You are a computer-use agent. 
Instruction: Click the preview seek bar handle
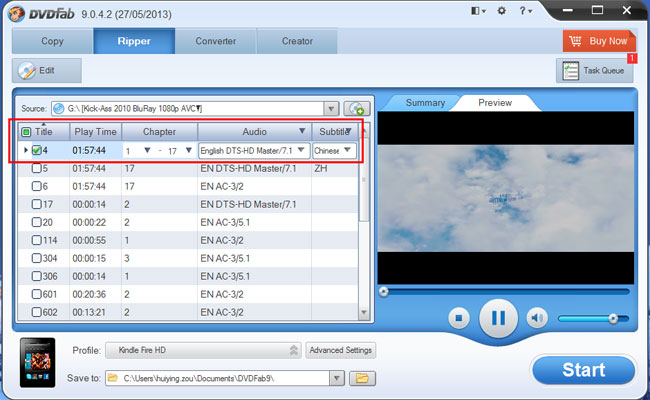point(384,292)
